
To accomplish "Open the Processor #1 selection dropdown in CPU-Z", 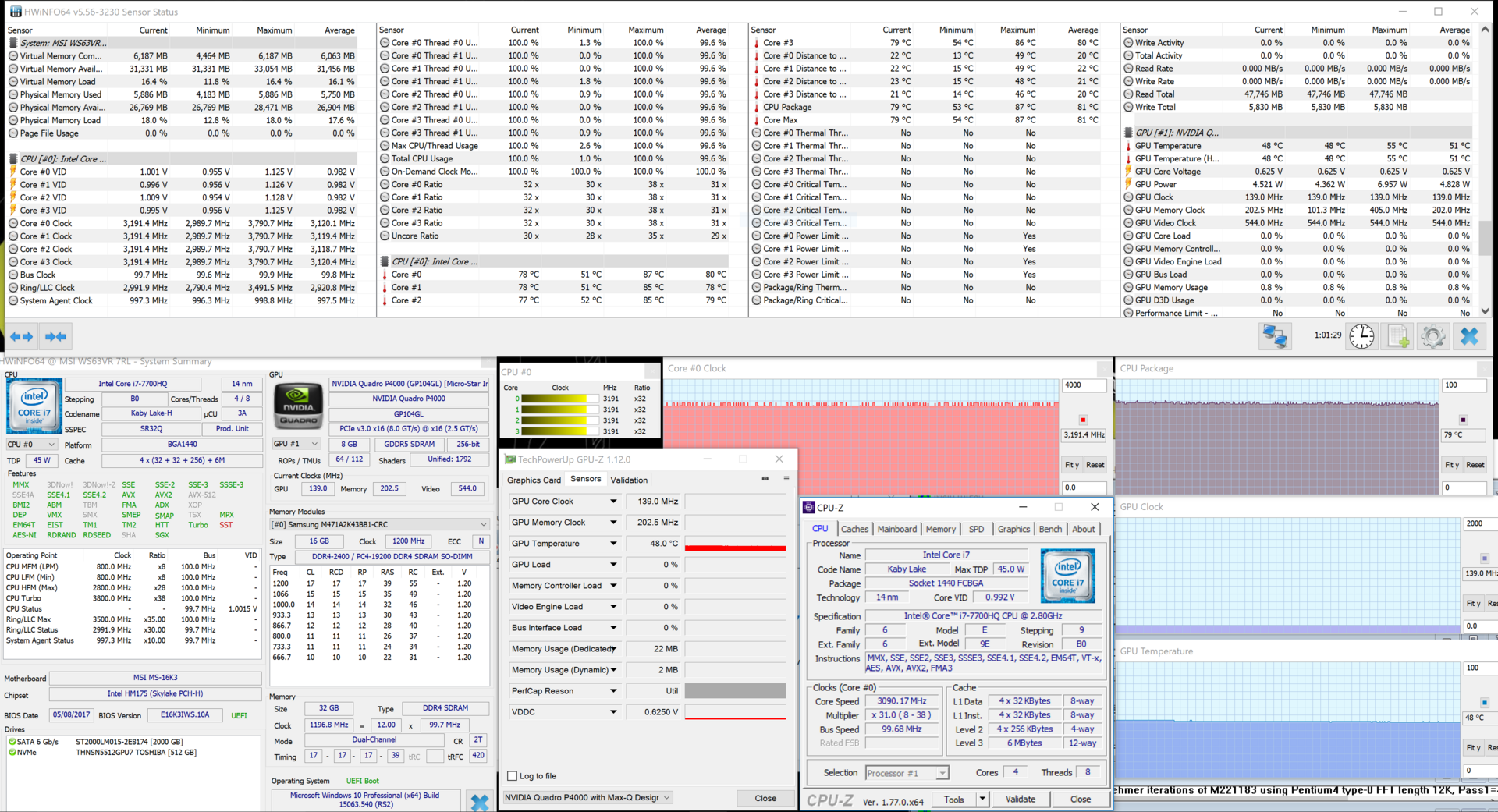I will [907, 773].
